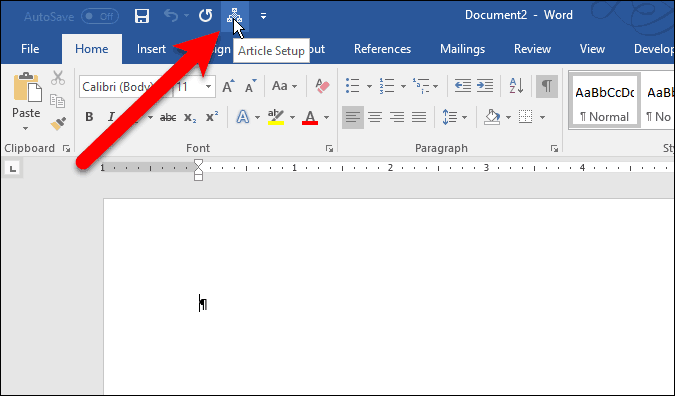Image resolution: width=675 pixels, height=396 pixels.
Task: Open the Clipboard dialog launcher
Action: [x=66, y=148]
